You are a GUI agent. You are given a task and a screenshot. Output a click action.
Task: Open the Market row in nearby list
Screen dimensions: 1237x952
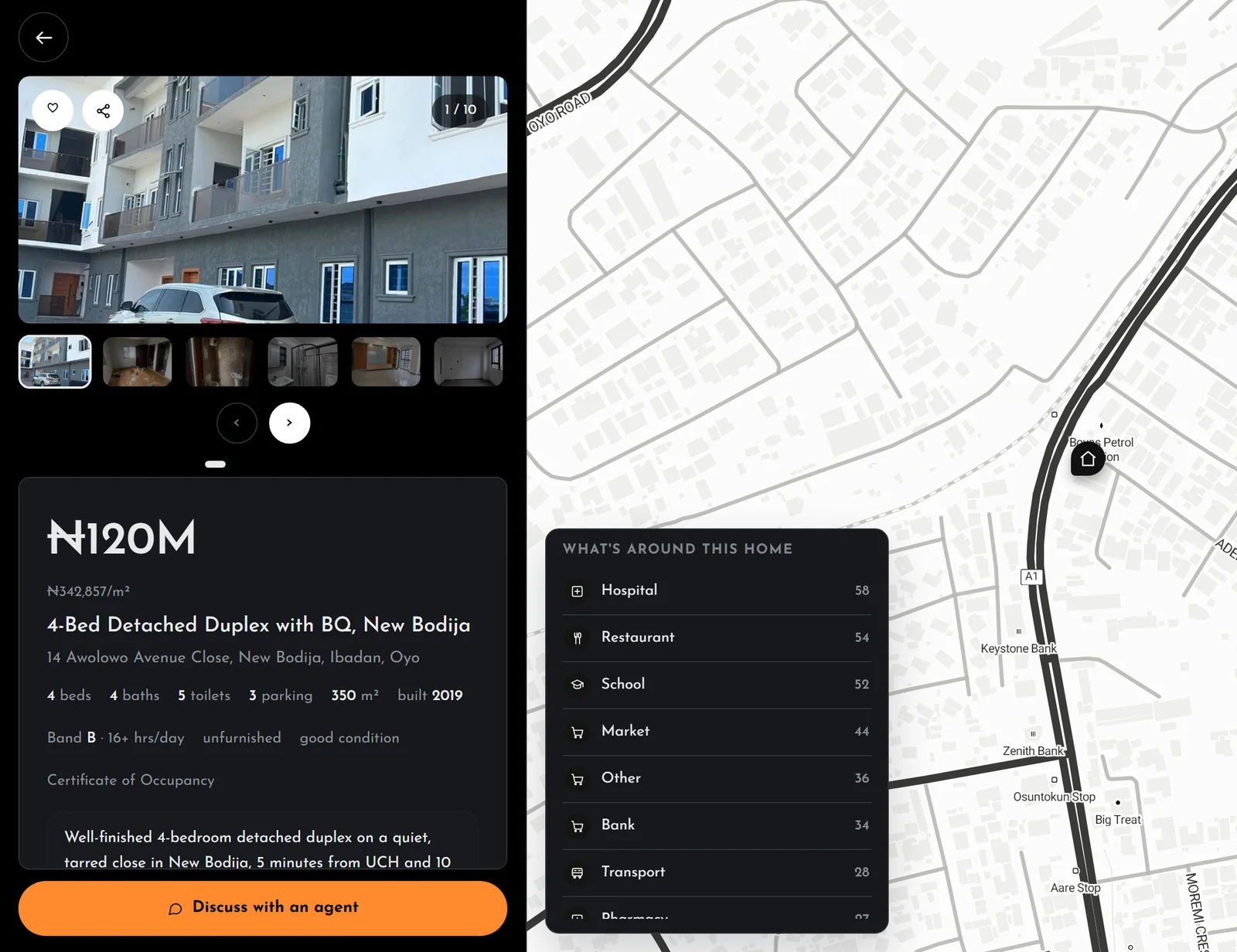(x=717, y=732)
